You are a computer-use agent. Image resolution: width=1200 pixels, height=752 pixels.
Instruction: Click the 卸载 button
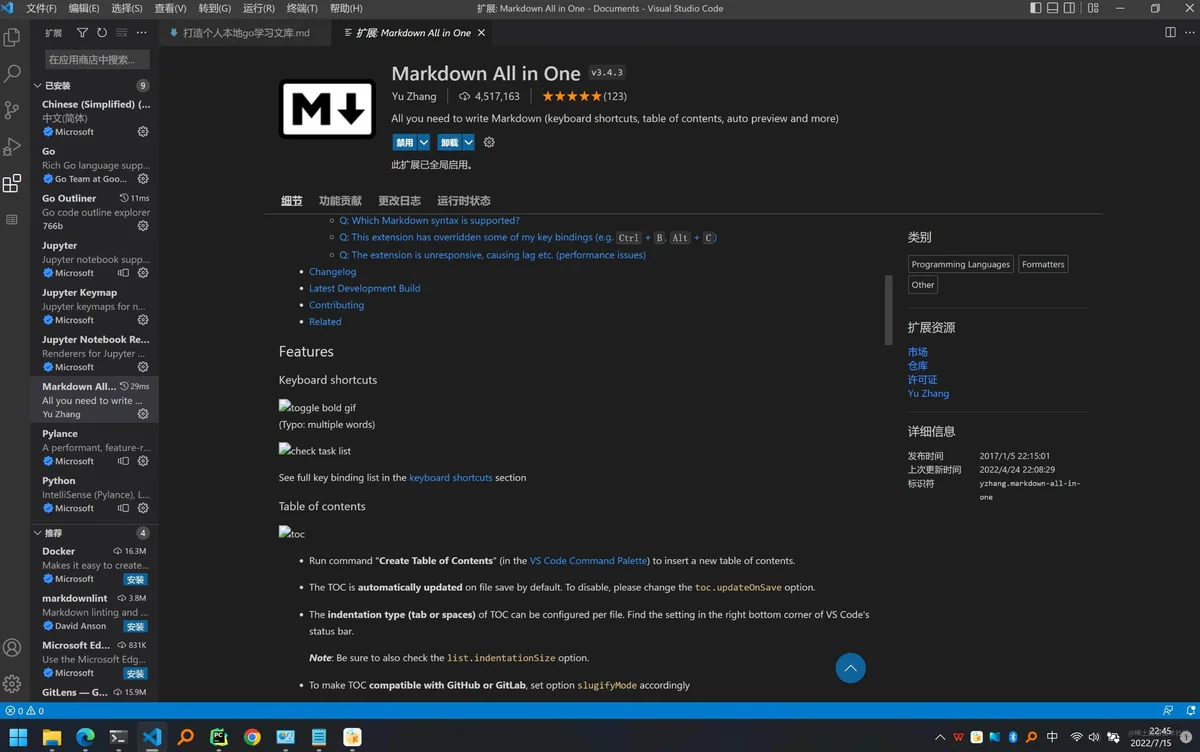449,142
